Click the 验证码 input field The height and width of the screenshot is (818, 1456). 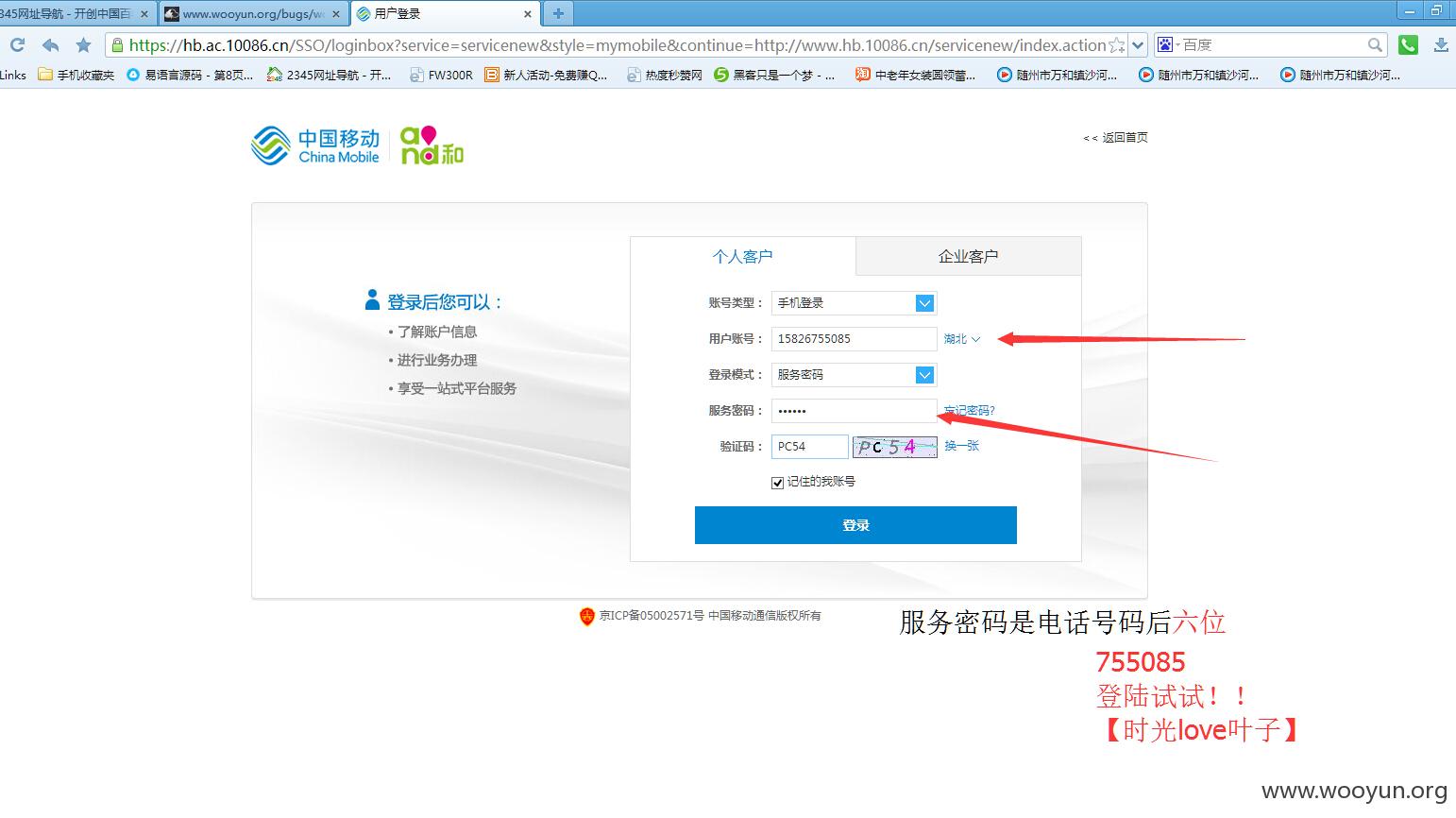(810, 447)
